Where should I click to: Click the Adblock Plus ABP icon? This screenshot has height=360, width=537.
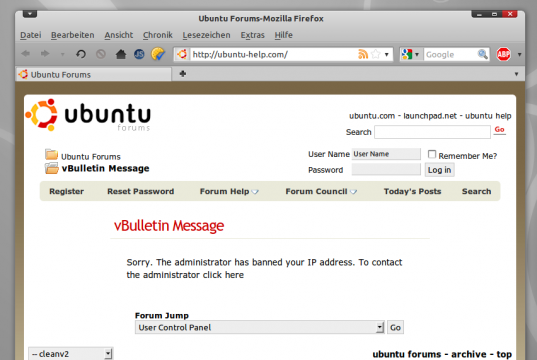tap(503, 54)
